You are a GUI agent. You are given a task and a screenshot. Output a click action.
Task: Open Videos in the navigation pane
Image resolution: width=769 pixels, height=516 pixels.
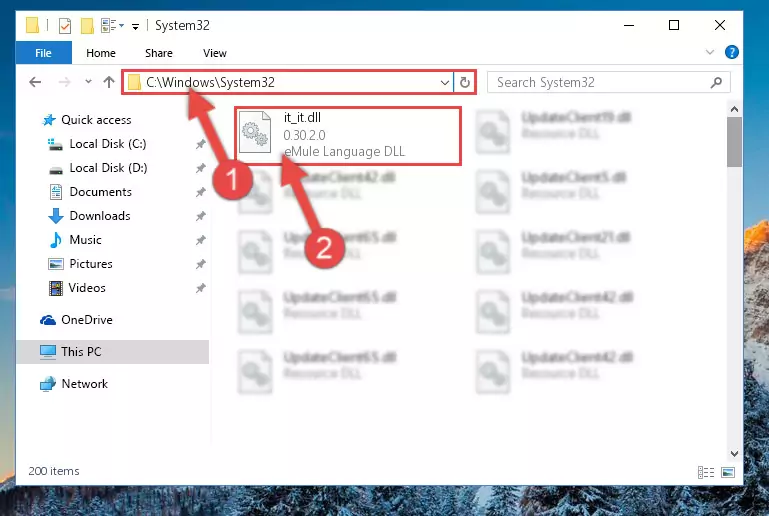pos(87,288)
